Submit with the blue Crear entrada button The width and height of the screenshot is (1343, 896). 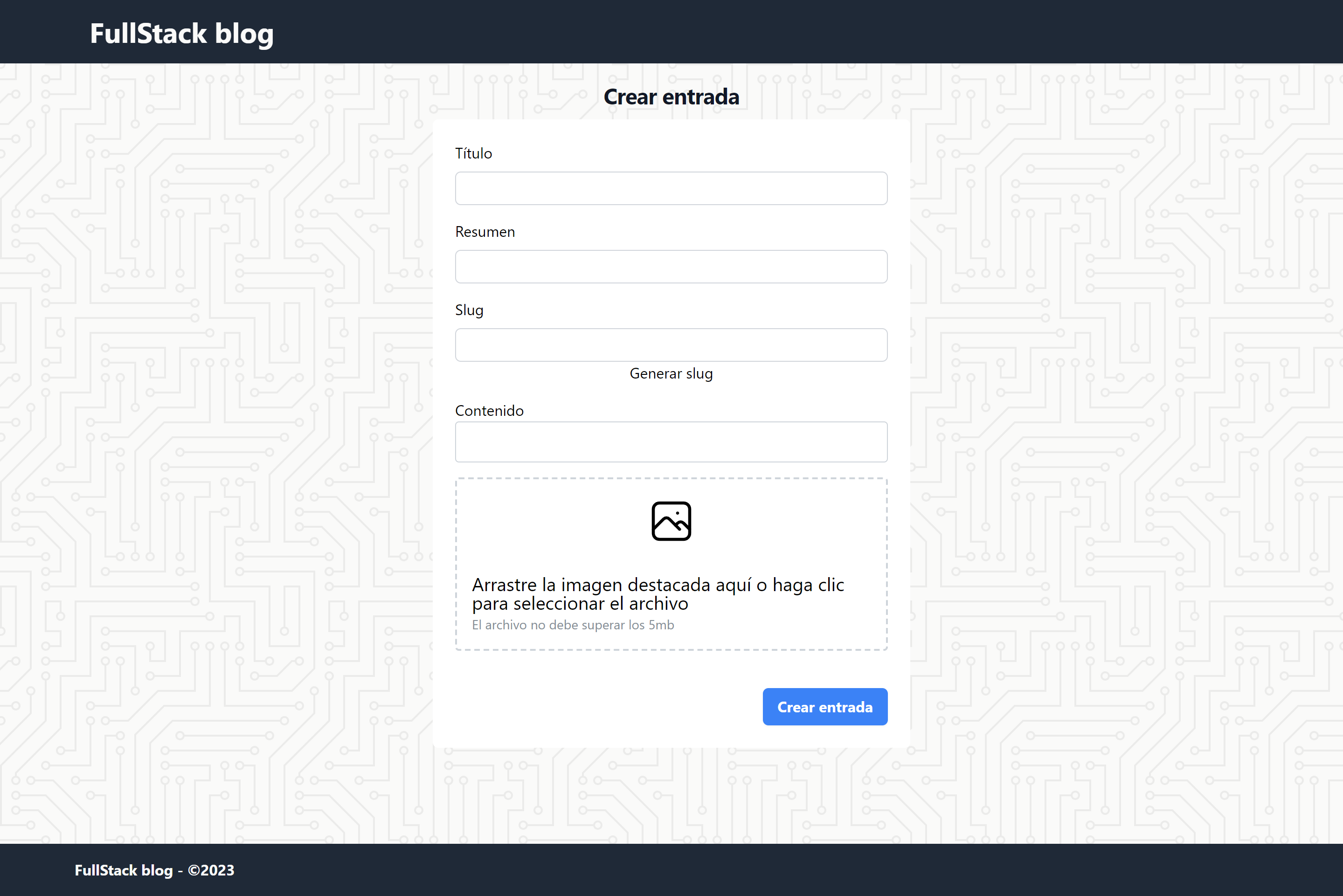point(824,707)
